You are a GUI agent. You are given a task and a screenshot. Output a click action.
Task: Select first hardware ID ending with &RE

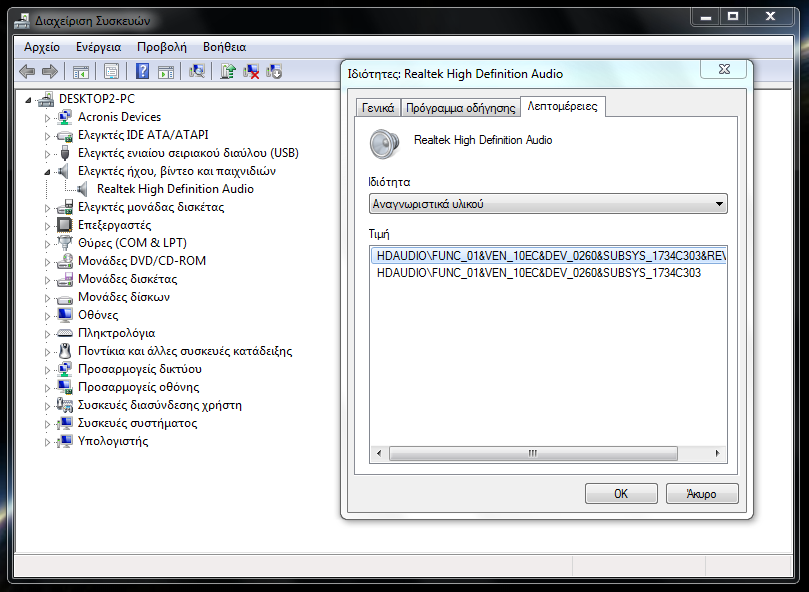tap(548, 256)
